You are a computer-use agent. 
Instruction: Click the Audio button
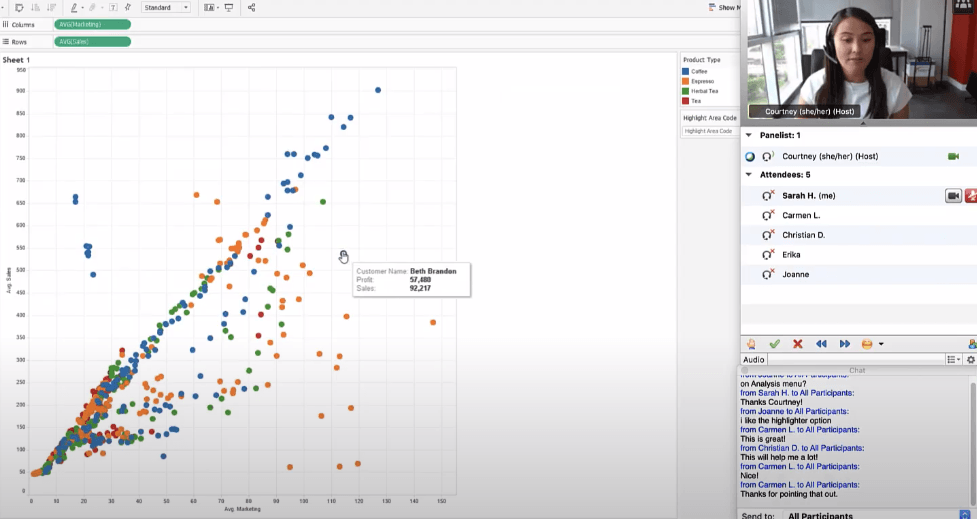pyautogui.click(x=753, y=359)
